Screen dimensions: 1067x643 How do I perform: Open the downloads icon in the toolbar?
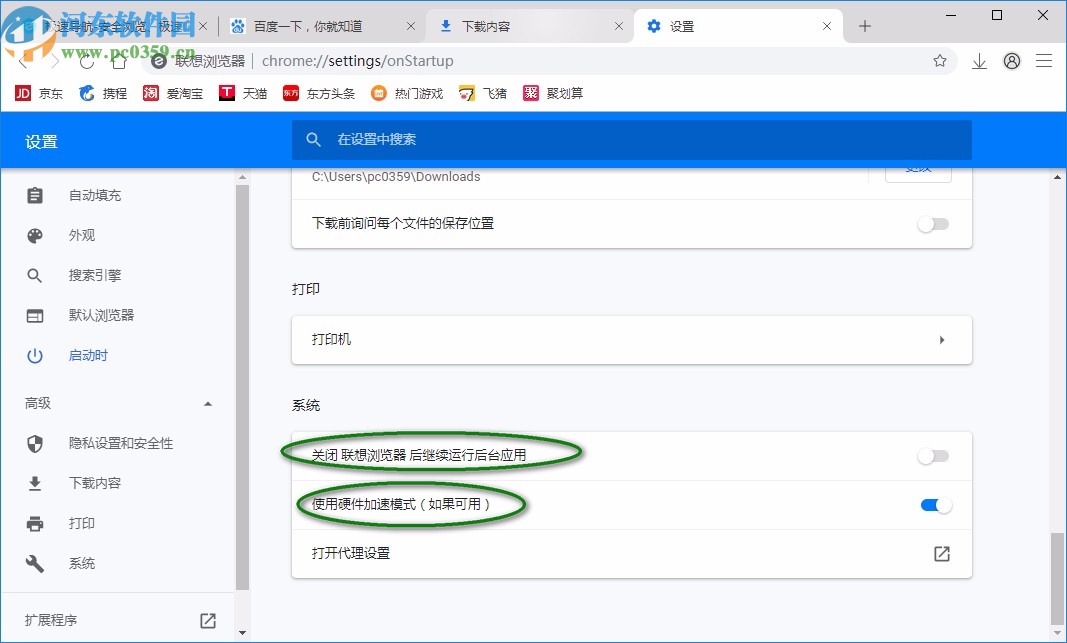pos(979,61)
